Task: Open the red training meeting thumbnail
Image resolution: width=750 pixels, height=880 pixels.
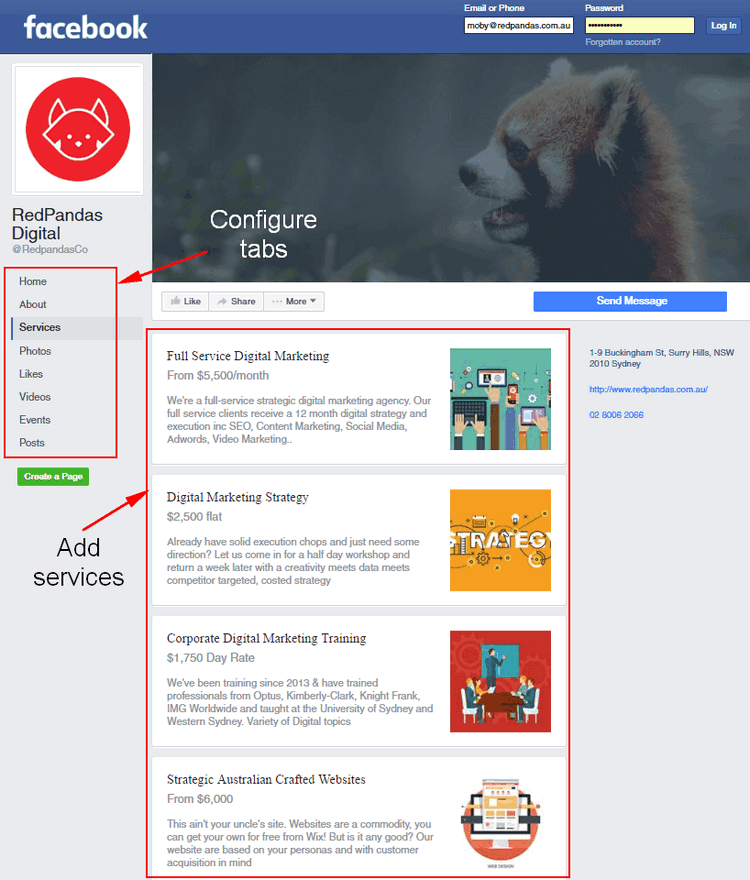Action: tap(500, 681)
